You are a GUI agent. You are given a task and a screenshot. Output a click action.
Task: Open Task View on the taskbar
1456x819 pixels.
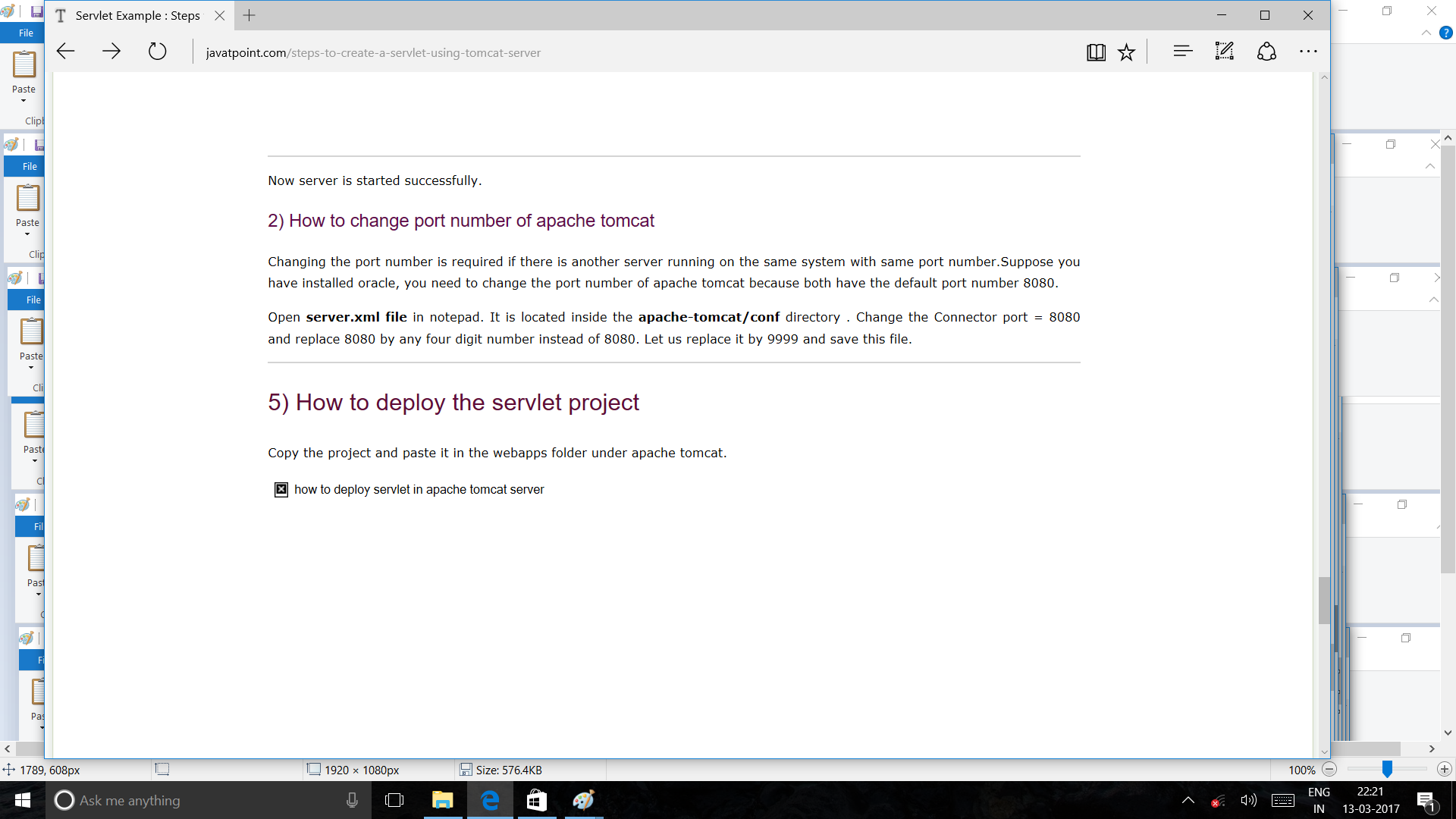[394, 800]
